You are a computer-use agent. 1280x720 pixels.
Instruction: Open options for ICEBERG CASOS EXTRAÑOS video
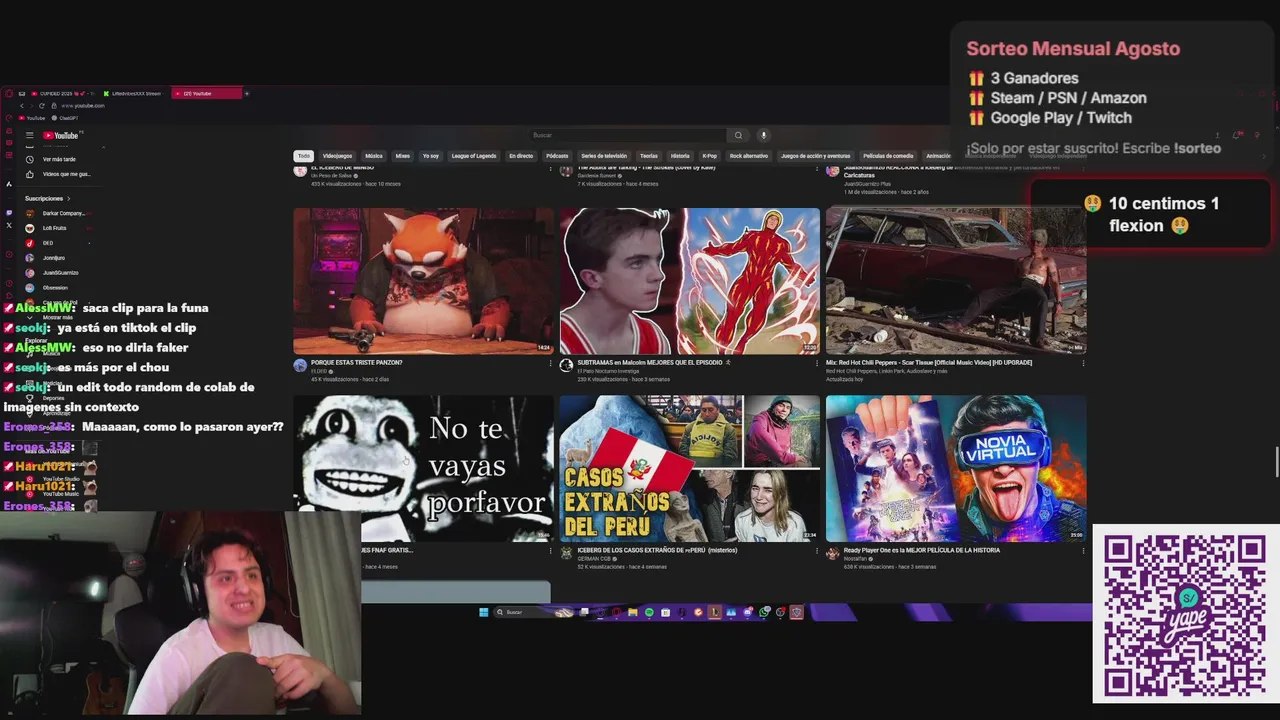point(816,551)
